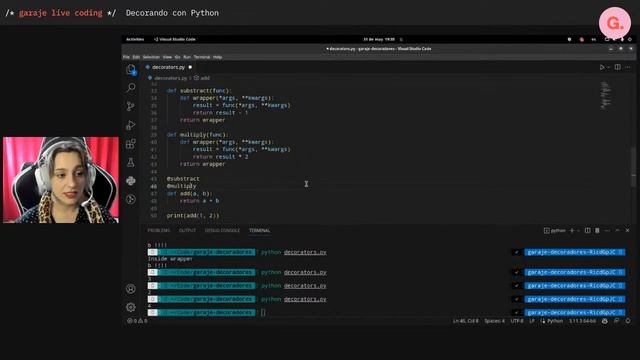Open the GNOME clock and calendar
This screenshot has width=640, height=360.
coord(379,40)
